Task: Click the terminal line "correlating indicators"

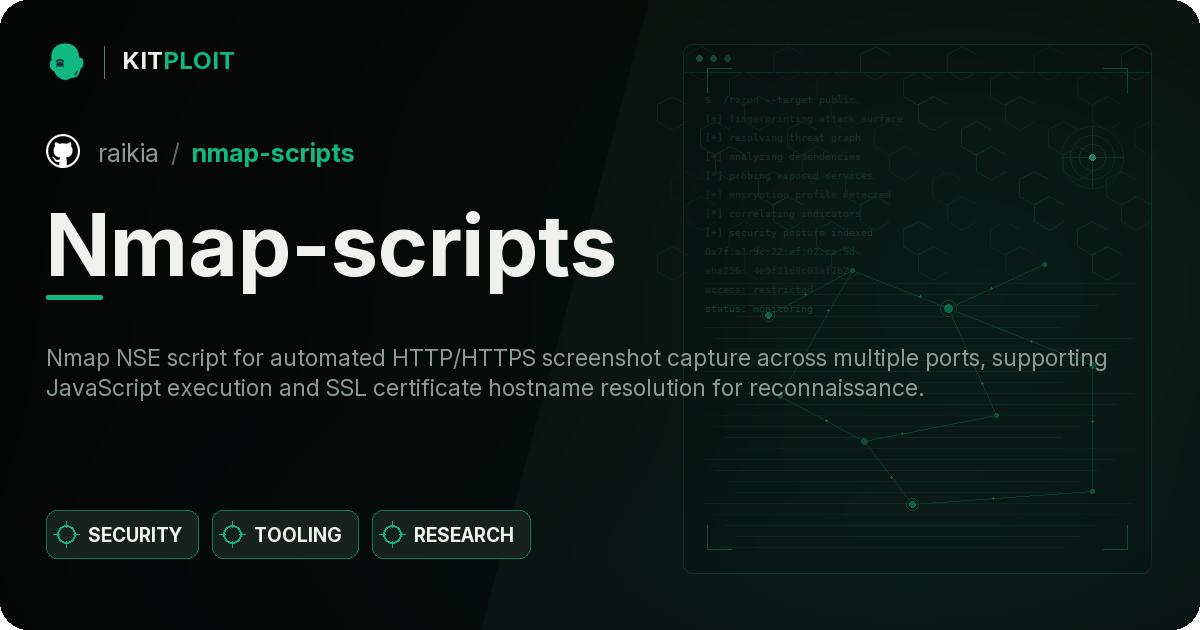Action: (x=783, y=214)
